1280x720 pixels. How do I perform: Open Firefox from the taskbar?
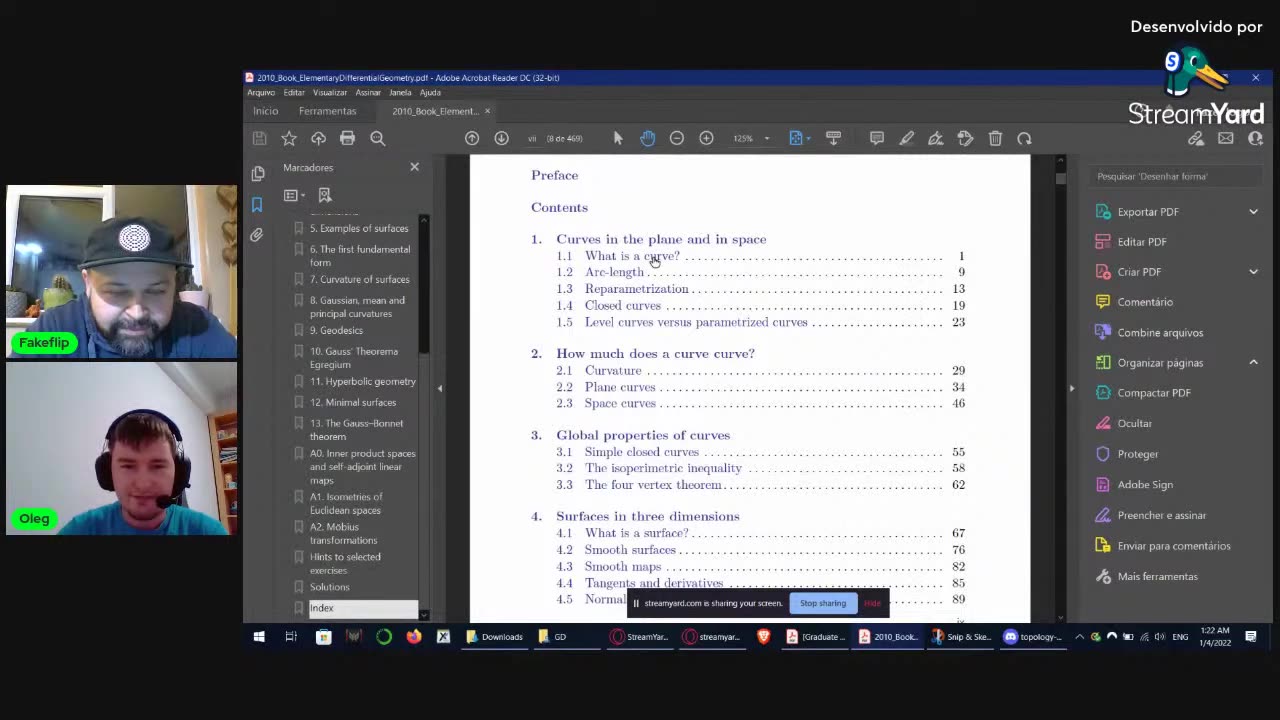tap(414, 637)
